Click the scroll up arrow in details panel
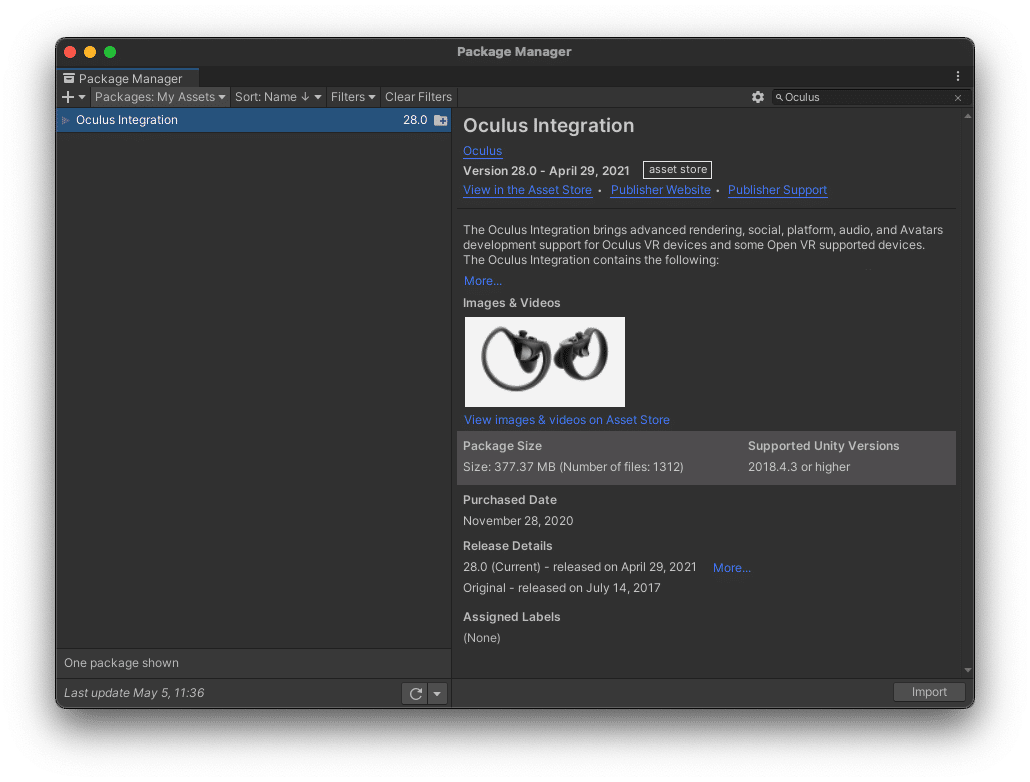The width and height of the screenshot is (1030, 782). click(967, 117)
